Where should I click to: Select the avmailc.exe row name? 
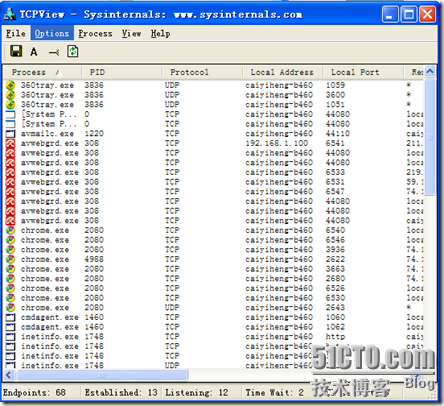pyautogui.click(x=47, y=134)
